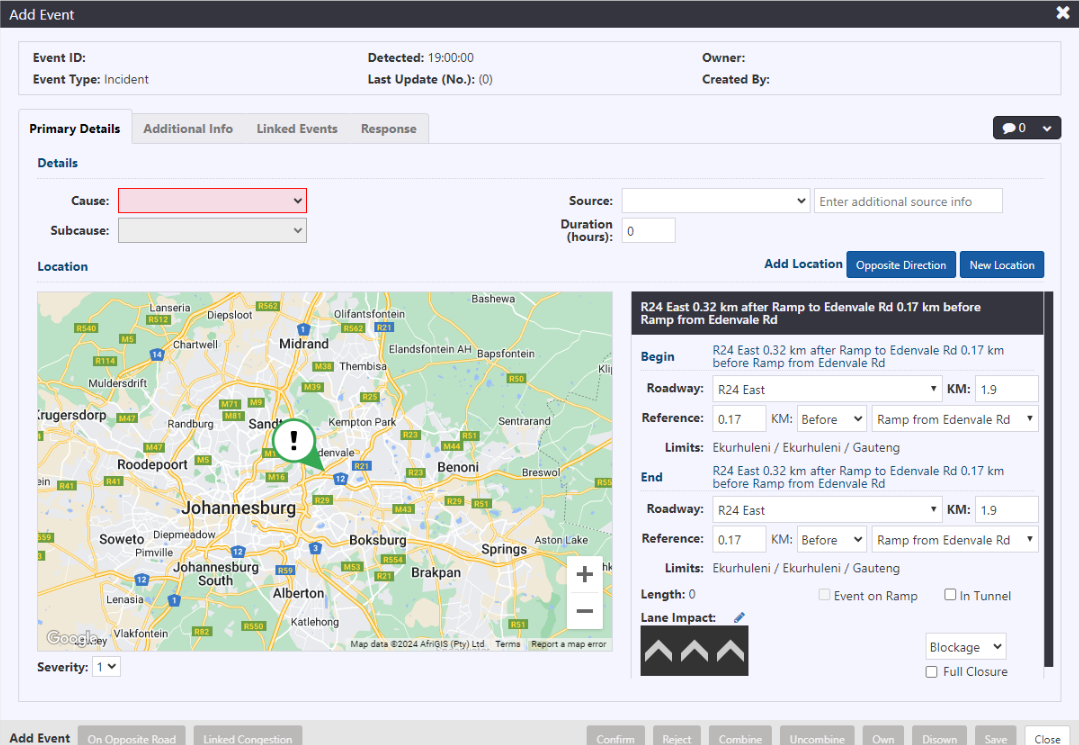
Task: Click the Lane Impact edit pencil icon
Action: [x=739, y=618]
